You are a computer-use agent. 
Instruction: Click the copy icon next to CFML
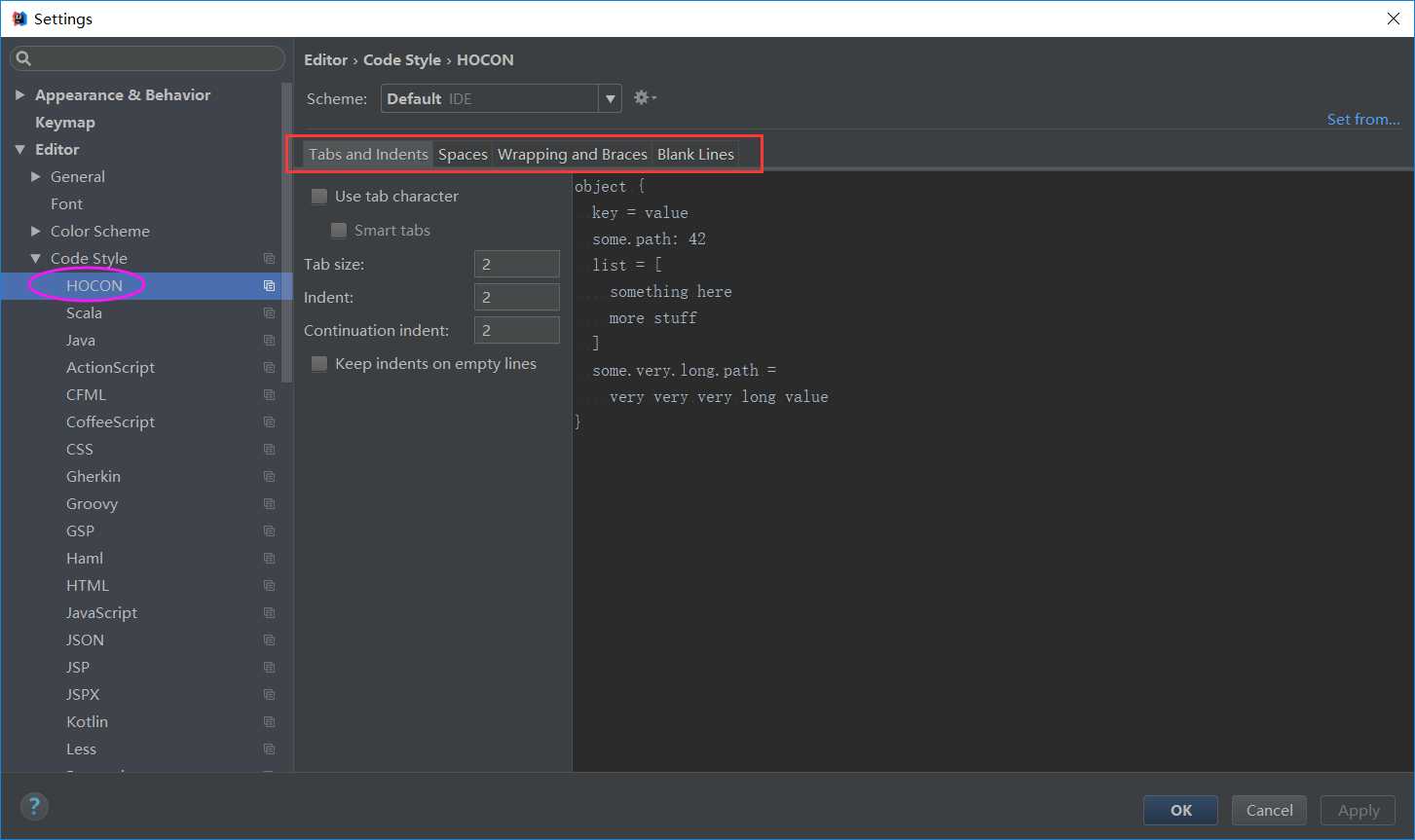(270, 394)
